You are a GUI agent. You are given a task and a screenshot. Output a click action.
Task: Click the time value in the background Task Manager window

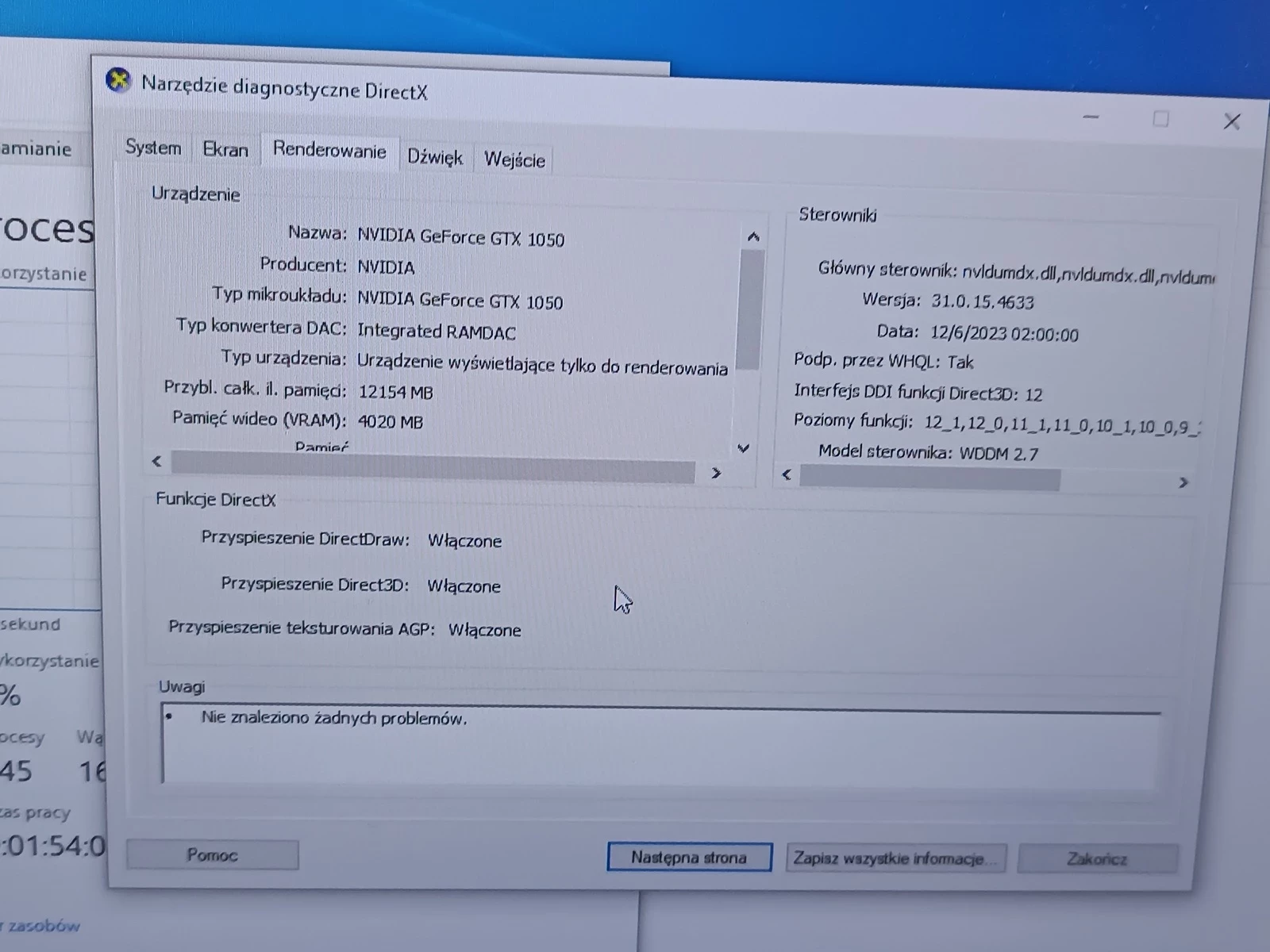pos(52,846)
